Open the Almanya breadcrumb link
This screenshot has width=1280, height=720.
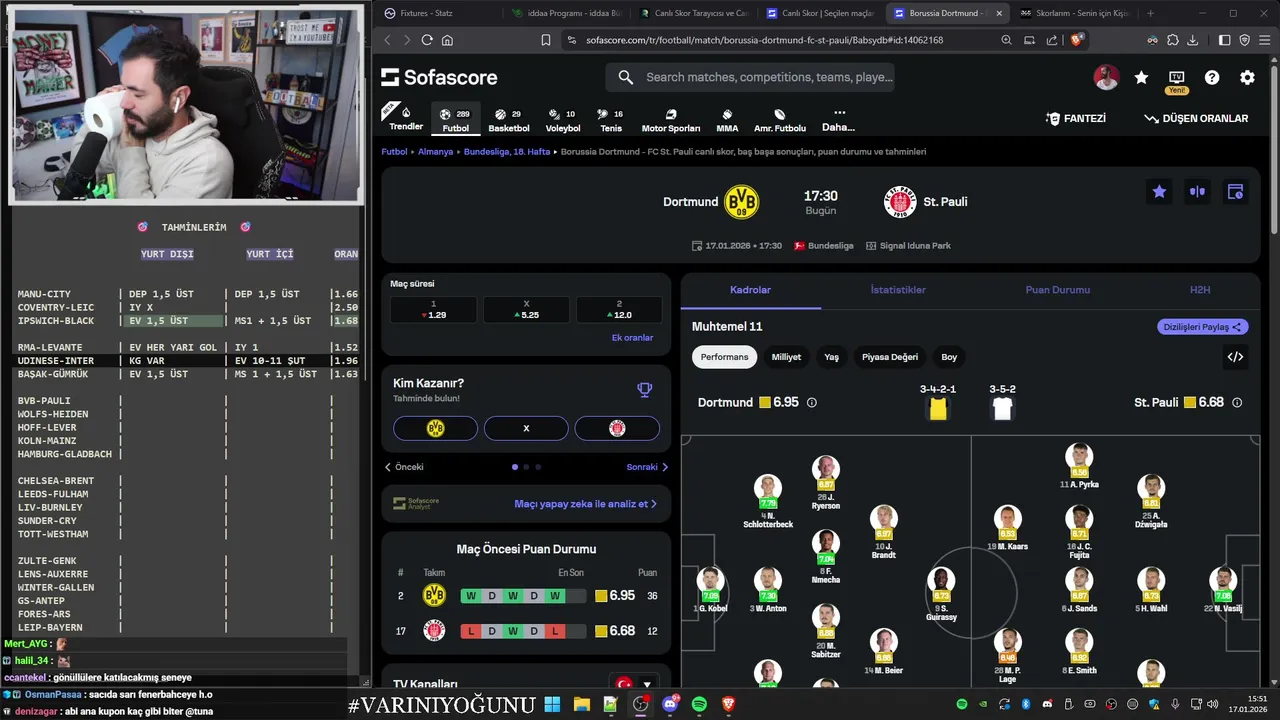[x=435, y=152]
